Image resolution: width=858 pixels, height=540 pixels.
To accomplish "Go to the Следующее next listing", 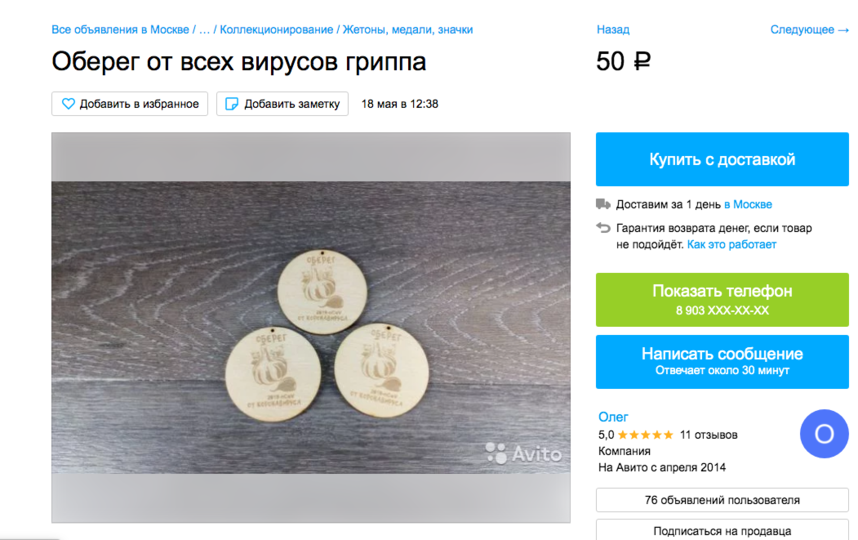I will (x=809, y=30).
